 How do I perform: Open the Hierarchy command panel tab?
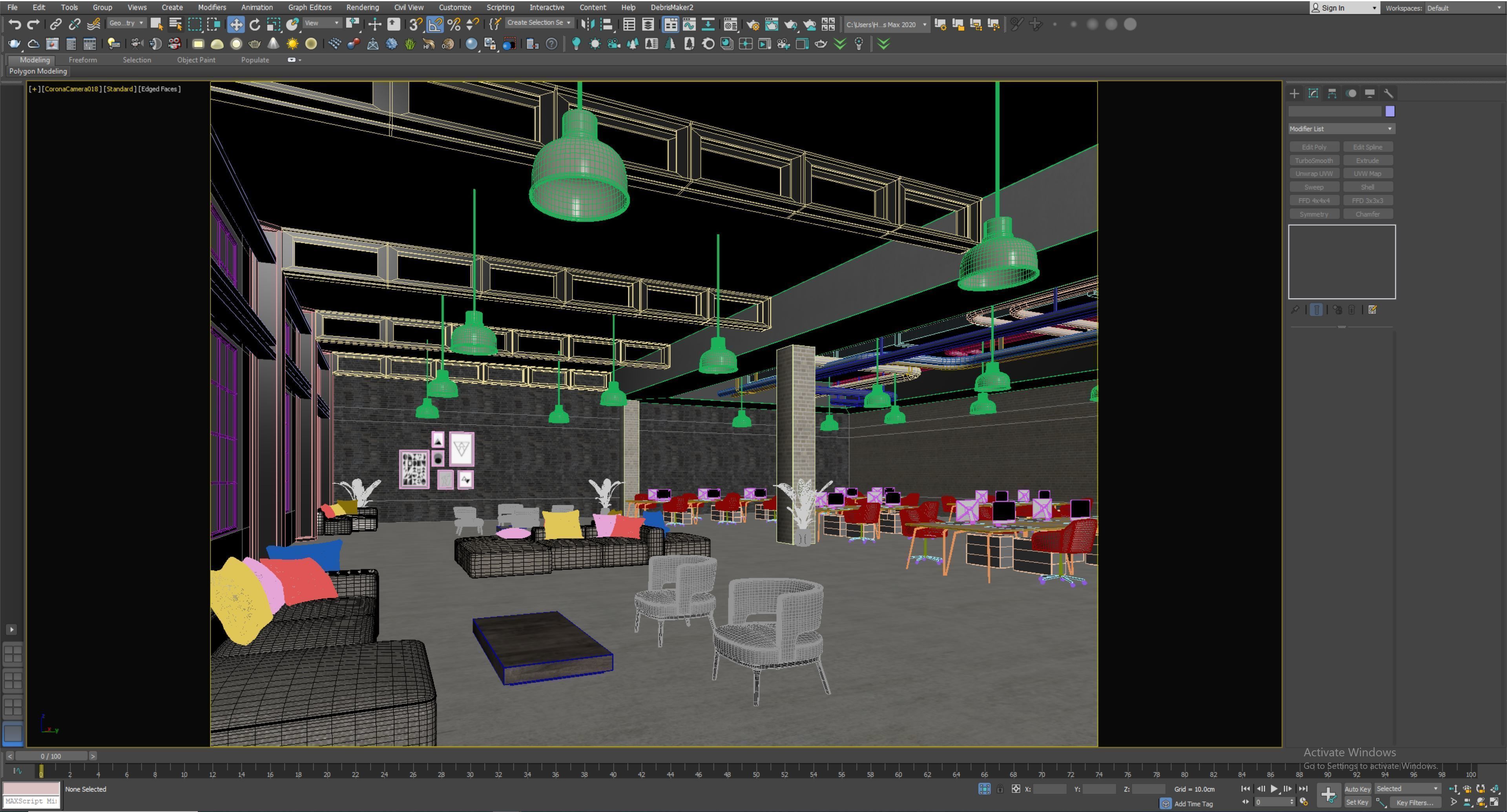coord(1332,93)
